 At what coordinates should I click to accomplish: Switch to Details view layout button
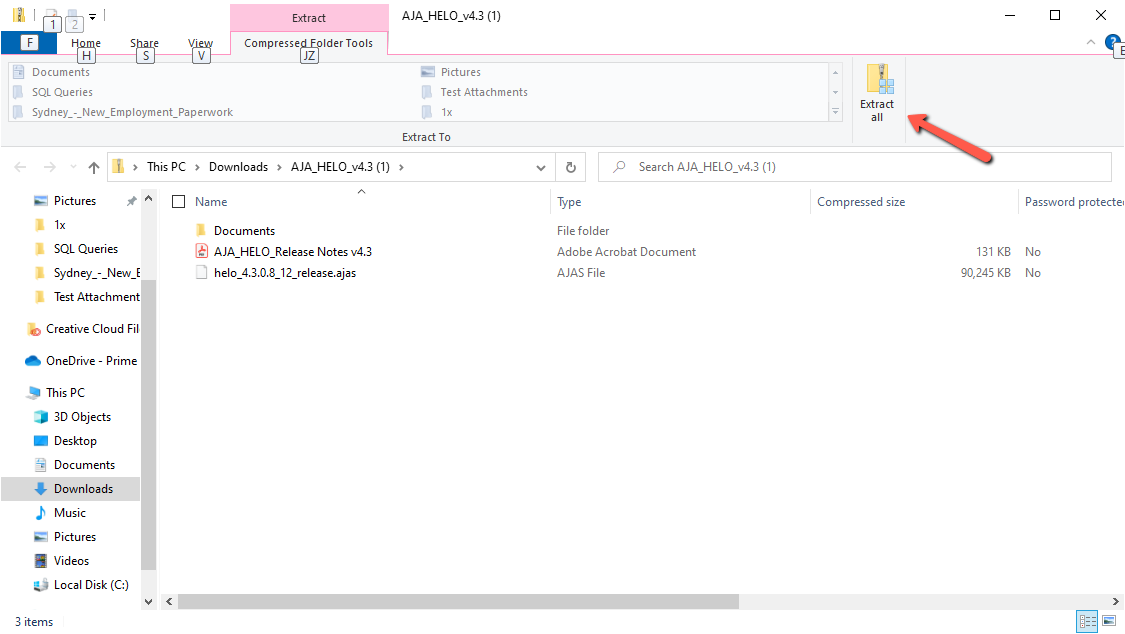(1088, 621)
